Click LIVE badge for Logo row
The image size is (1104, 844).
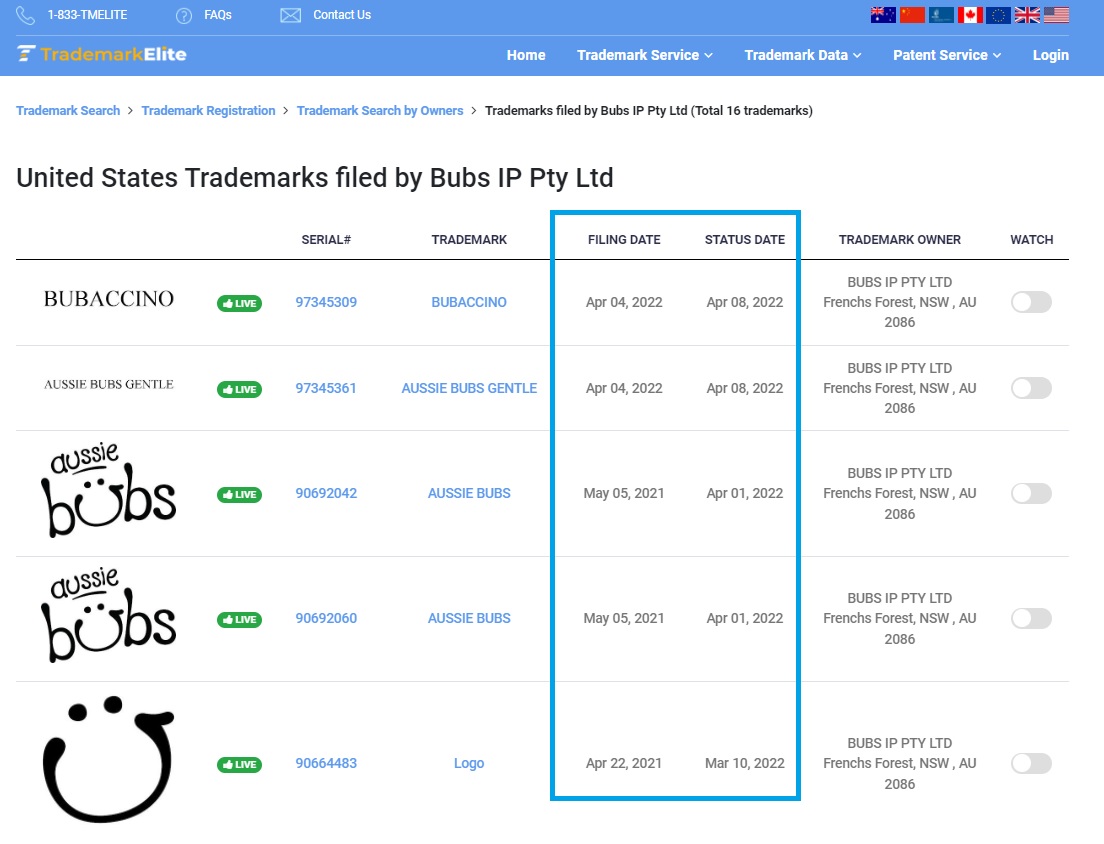click(239, 764)
